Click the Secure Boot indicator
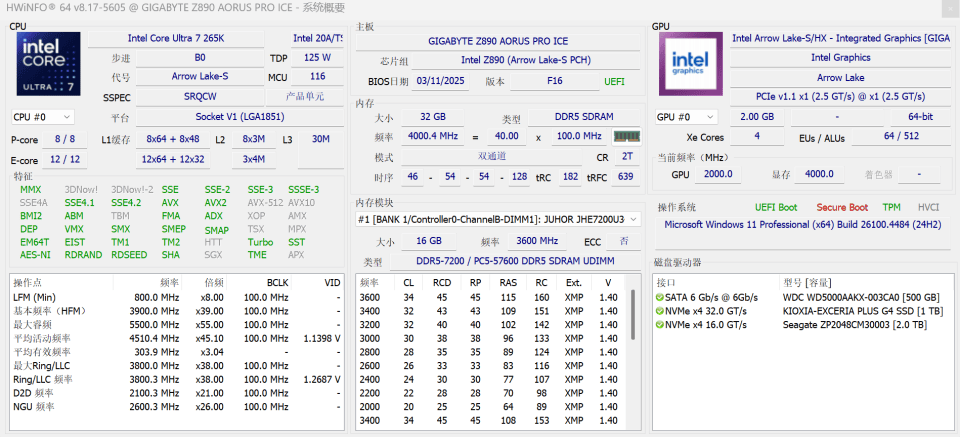 (x=842, y=207)
